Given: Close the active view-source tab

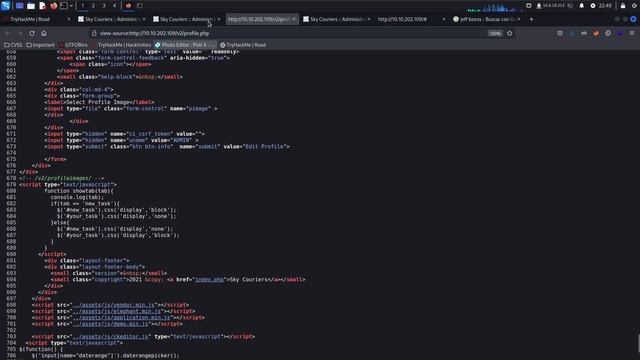Looking at the screenshot, I should pos(294,19).
